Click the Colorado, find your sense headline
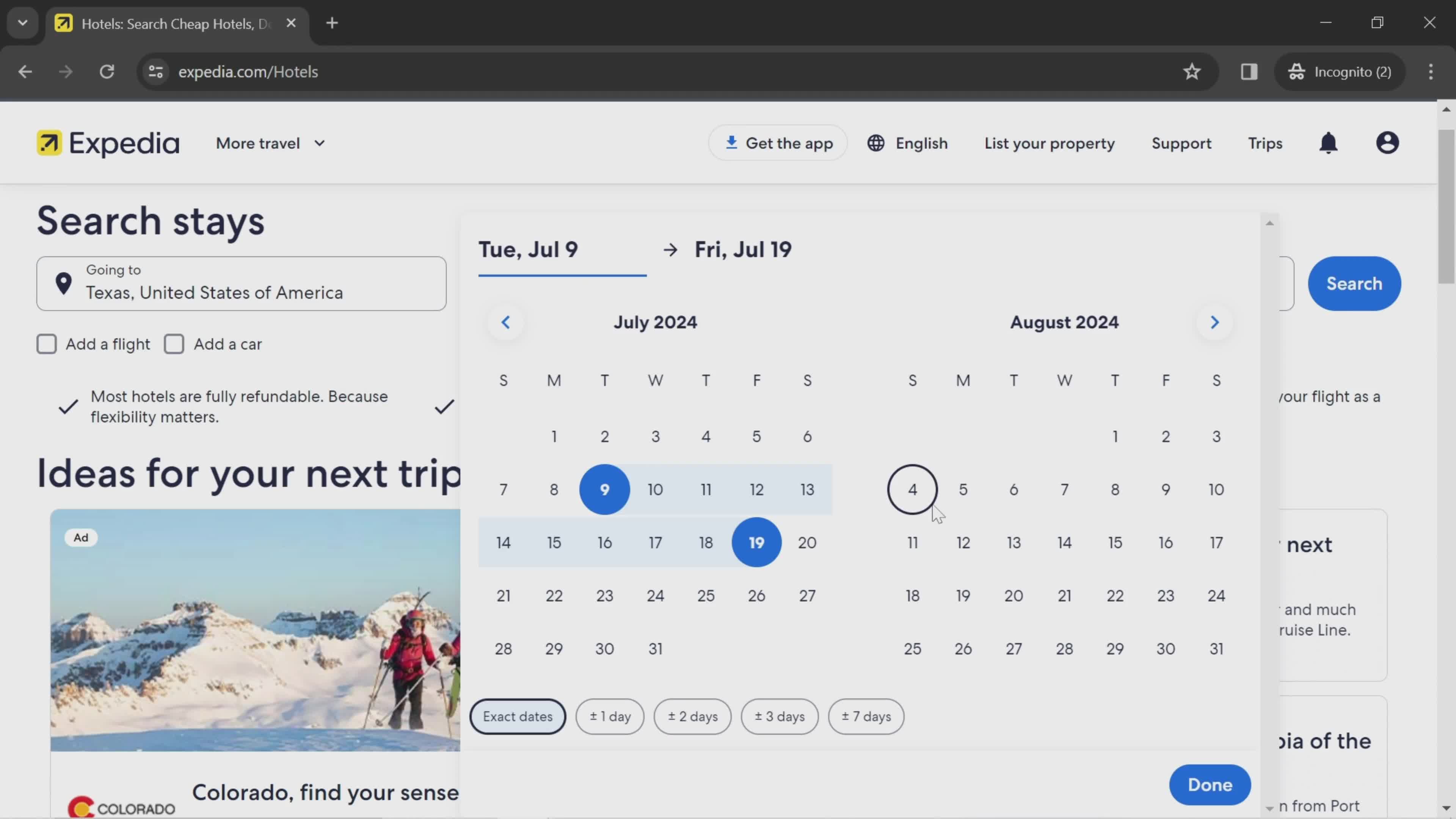 (x=326, y=792)
